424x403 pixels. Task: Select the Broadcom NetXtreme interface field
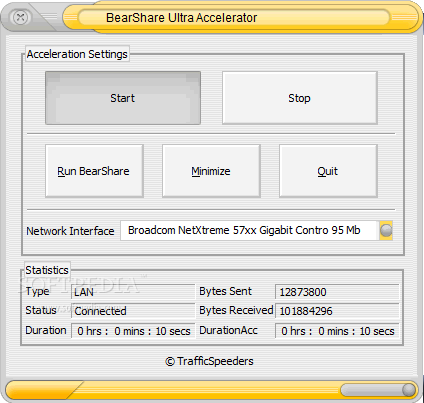(250, 230)
